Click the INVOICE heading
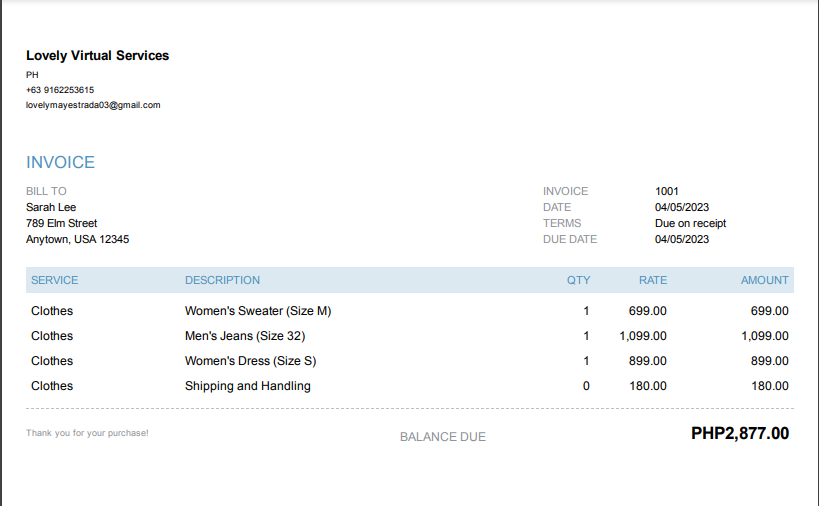The width and height of the screenshot is (819, 506). (60, 162)
